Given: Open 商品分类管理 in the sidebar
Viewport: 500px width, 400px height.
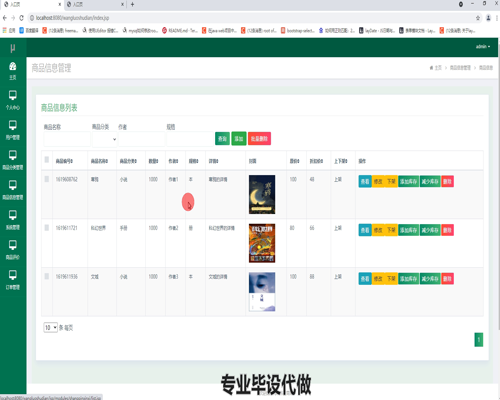Looking at the screenshot, I should (13, 160).
